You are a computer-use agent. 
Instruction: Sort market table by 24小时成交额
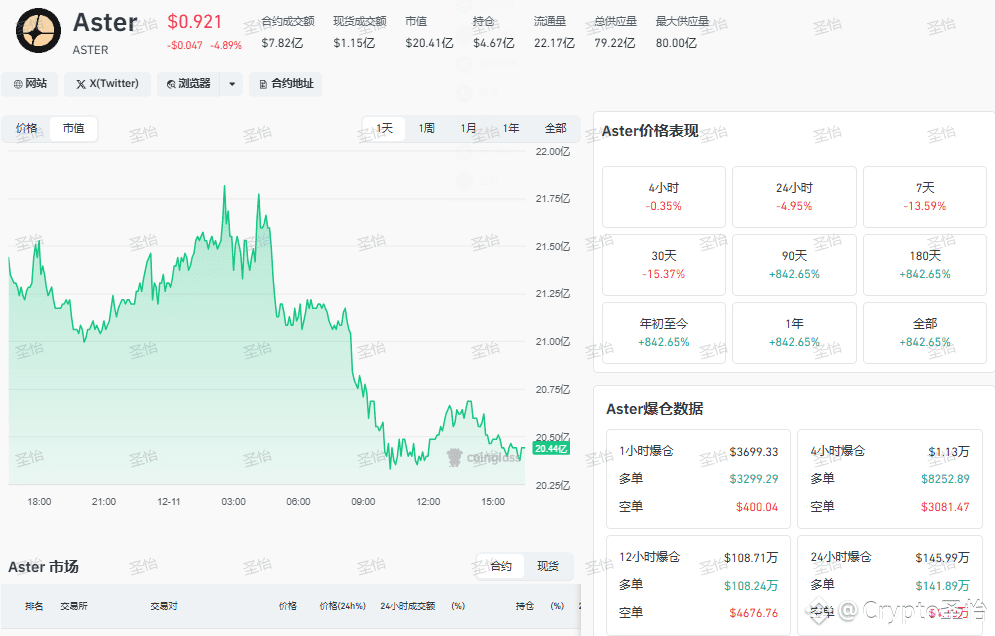pyautogui.click(x=407, y=606)
